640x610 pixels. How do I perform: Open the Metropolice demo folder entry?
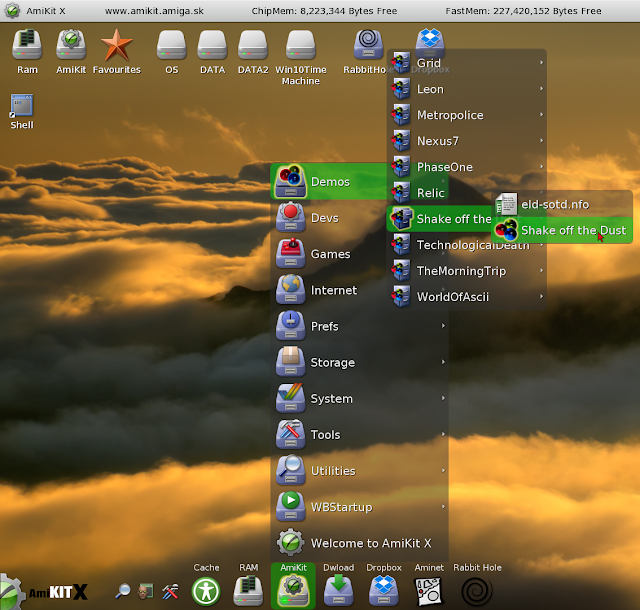click(x=467, y=115)
